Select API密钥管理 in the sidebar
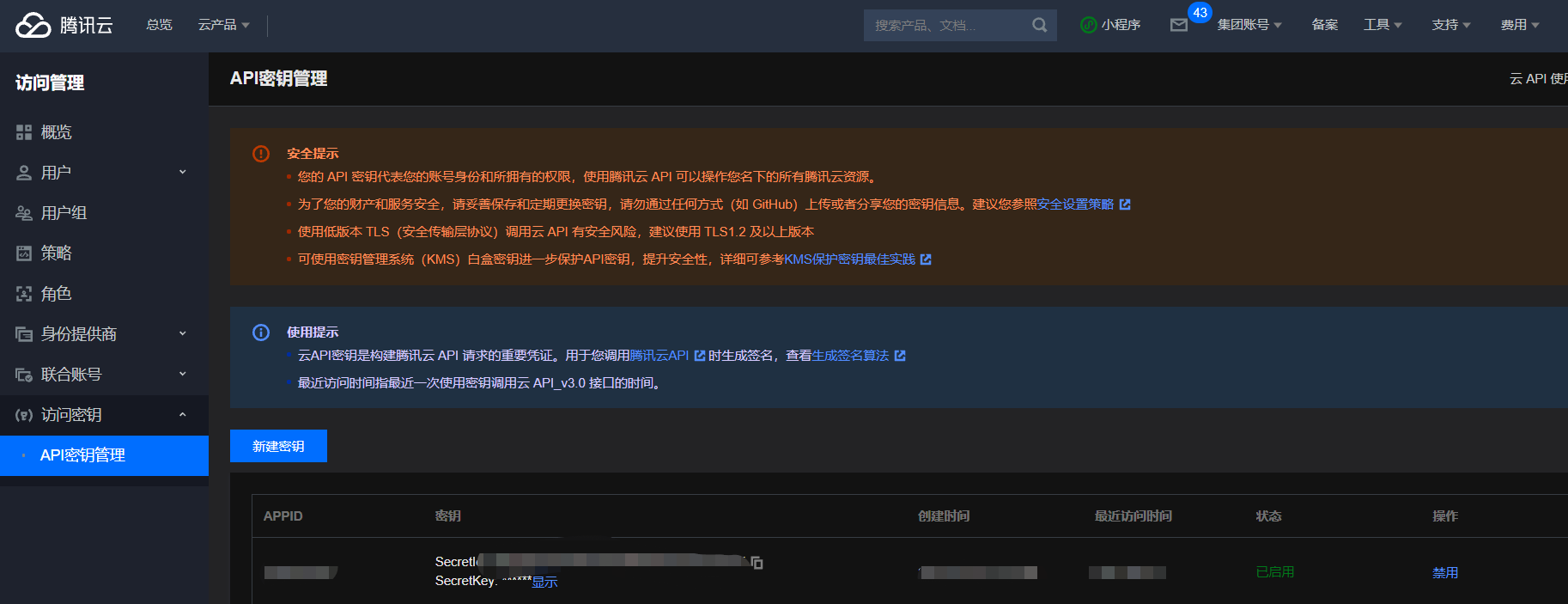The width and height of the screenshot is (1568, 604). [x=104, y=455]
